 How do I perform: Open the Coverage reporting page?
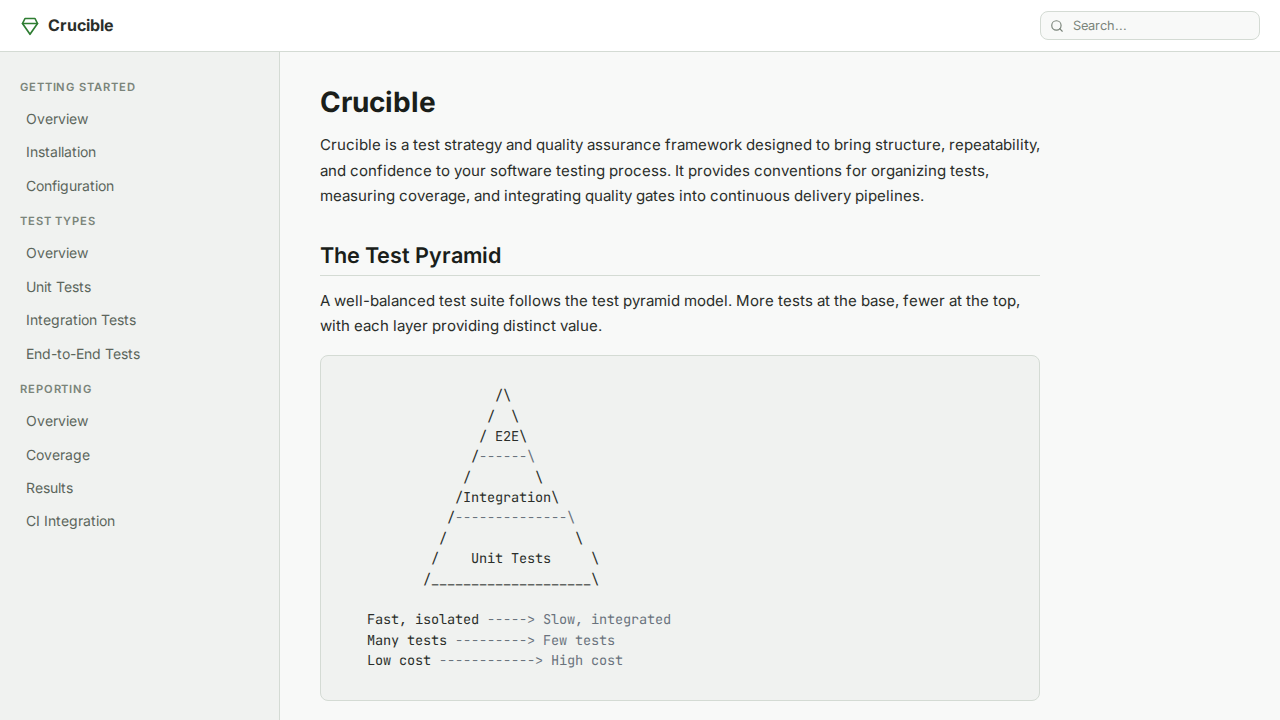click(x=58, y=455)
